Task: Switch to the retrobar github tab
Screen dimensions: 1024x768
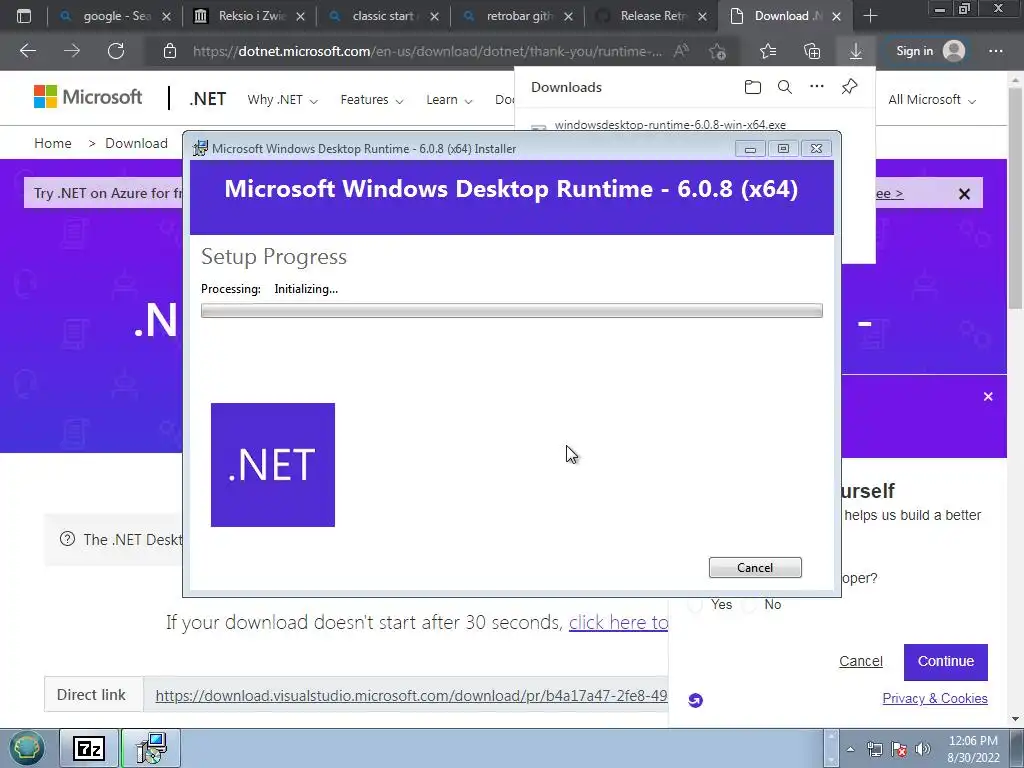Action: click(519, 16)
